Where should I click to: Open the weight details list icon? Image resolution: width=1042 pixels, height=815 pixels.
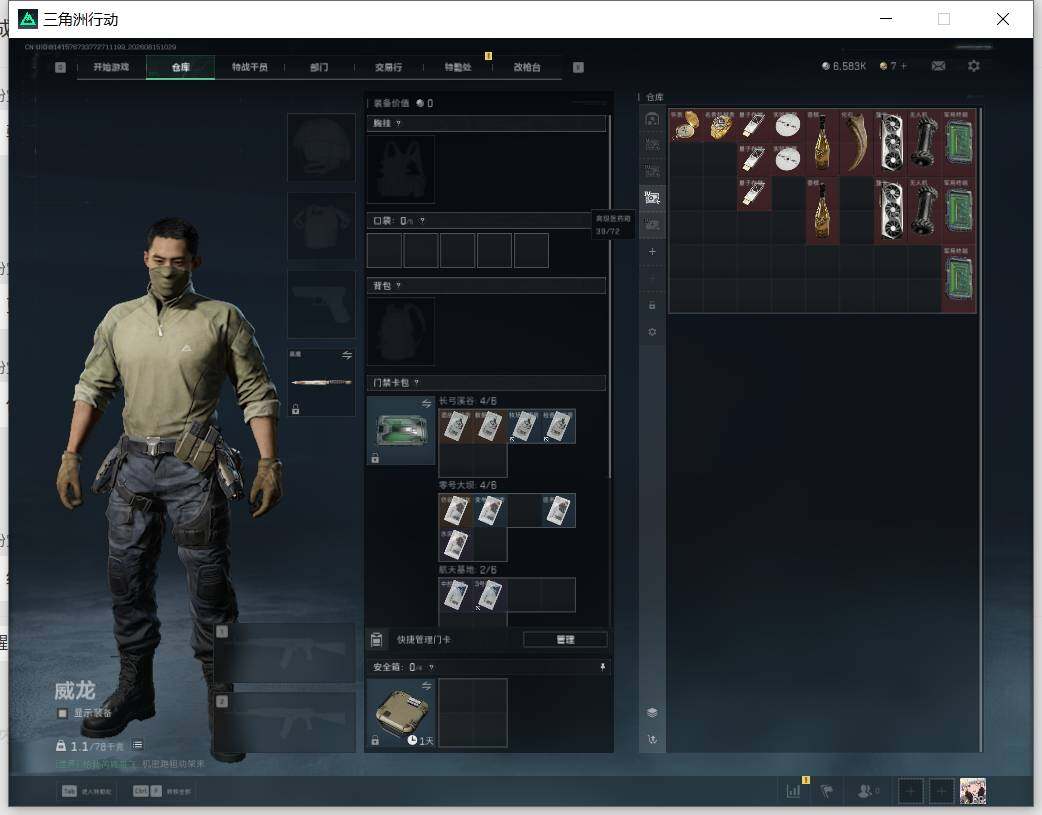(137, 745)
